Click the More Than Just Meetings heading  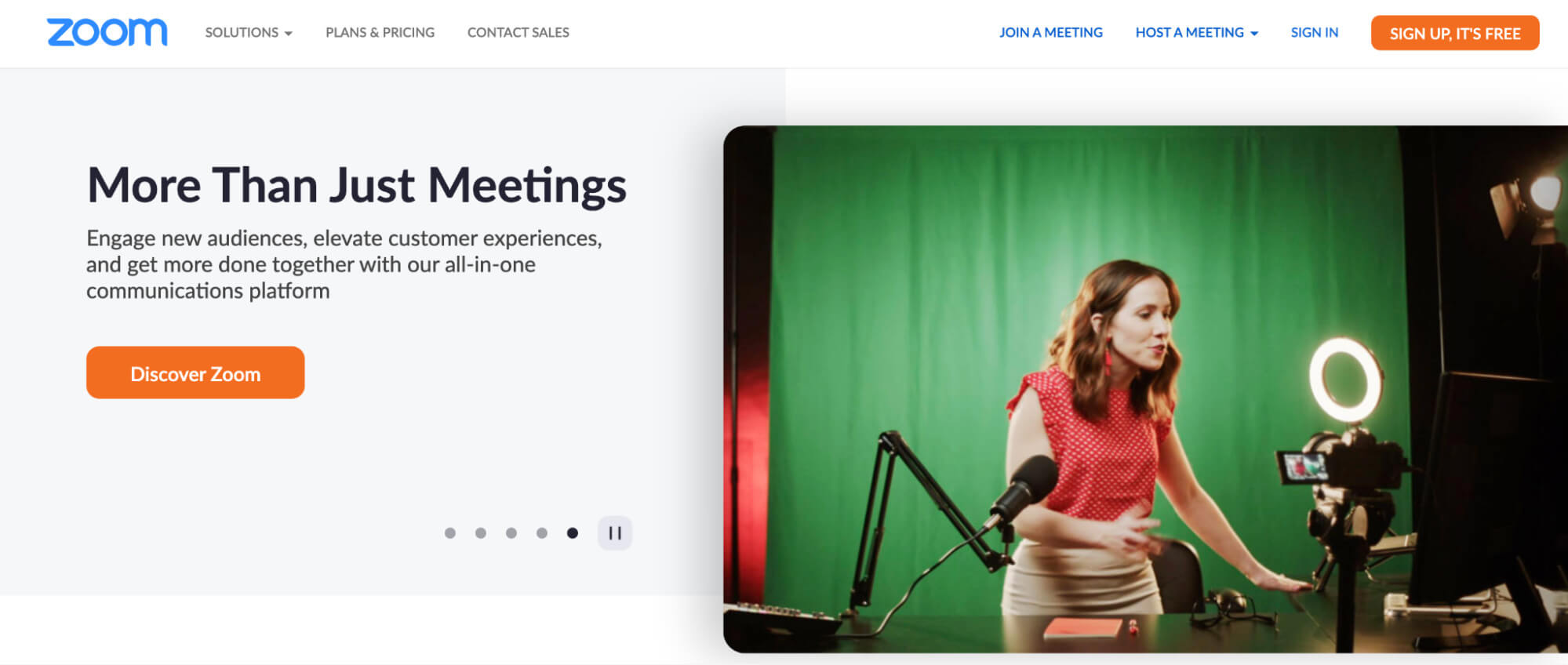pyautogui.click(x=357, y=186)
